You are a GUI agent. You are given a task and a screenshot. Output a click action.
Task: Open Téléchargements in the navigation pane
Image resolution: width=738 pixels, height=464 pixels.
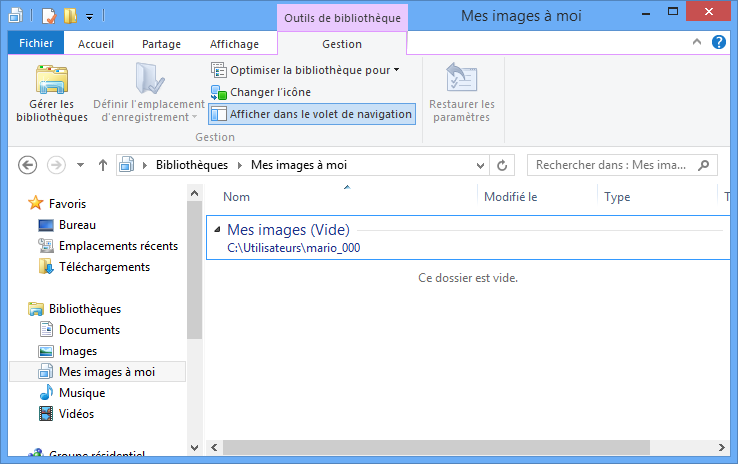(104, 267)
